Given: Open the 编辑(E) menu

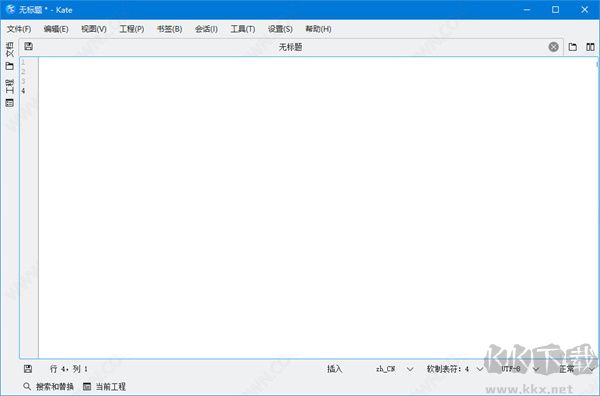Looking at the screenshot, I should pyautogui.click(x=56, y=29).
